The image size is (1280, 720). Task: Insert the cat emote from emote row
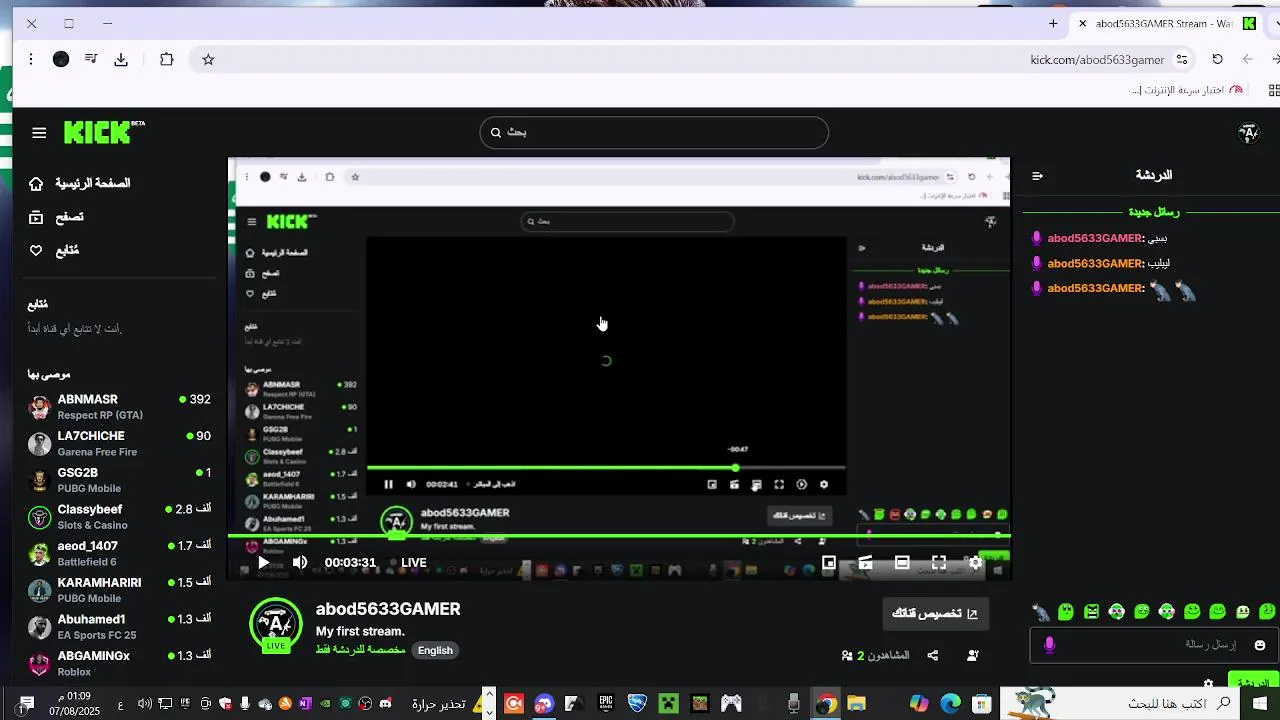click(x=1041, y=611)
